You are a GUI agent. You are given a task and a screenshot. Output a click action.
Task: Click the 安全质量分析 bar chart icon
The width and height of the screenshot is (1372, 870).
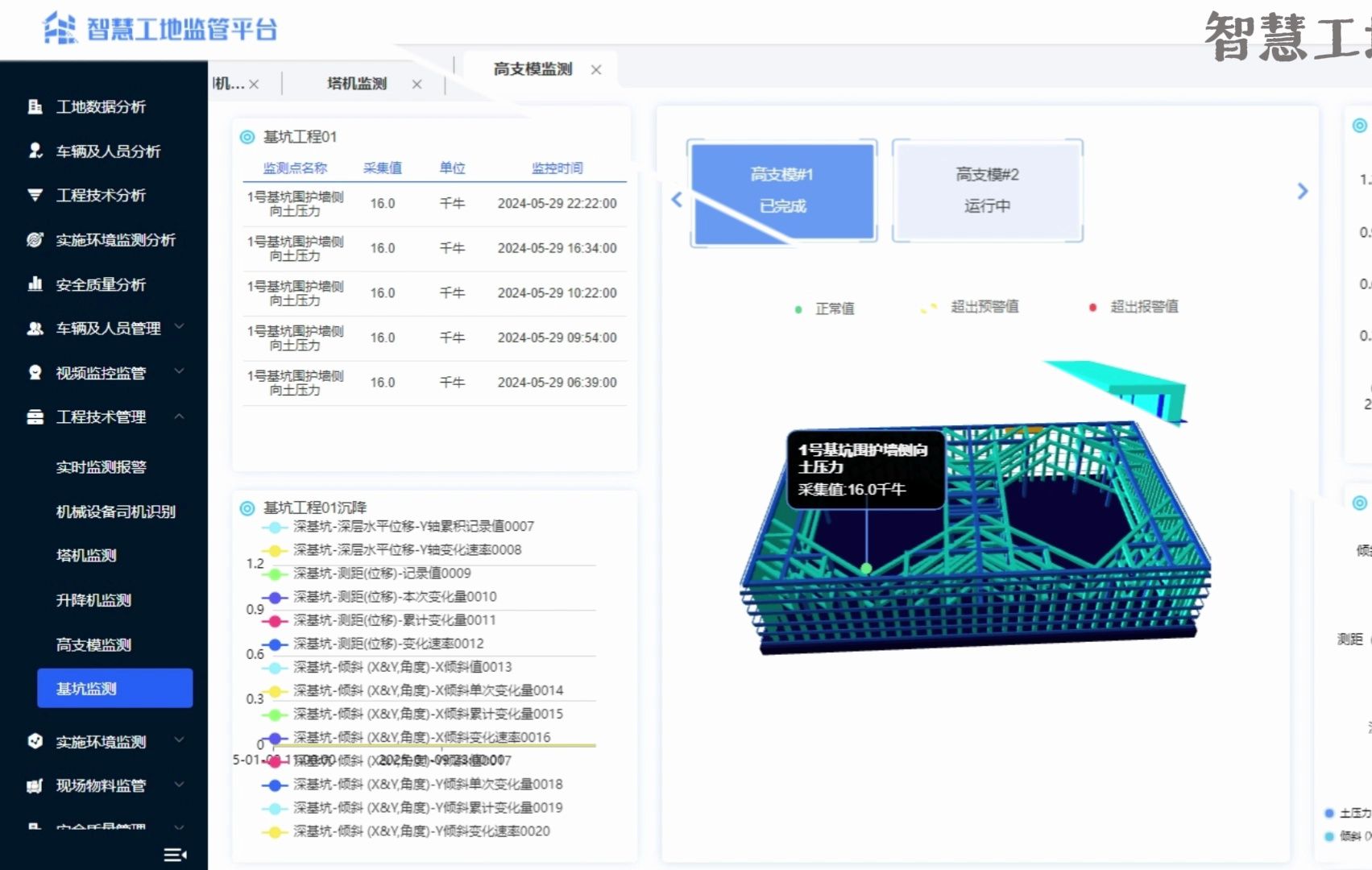[x=35, y=284]
